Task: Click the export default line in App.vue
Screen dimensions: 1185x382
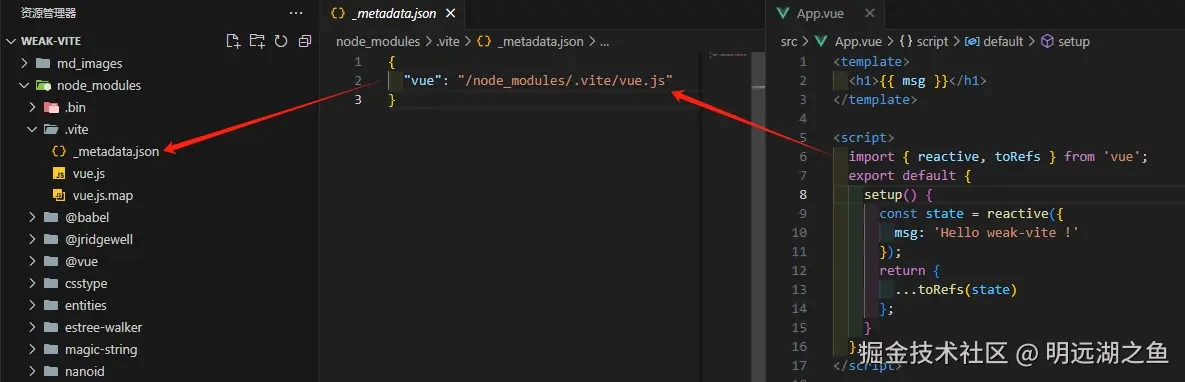Action: pyautogui.click(x=909, y=175)
